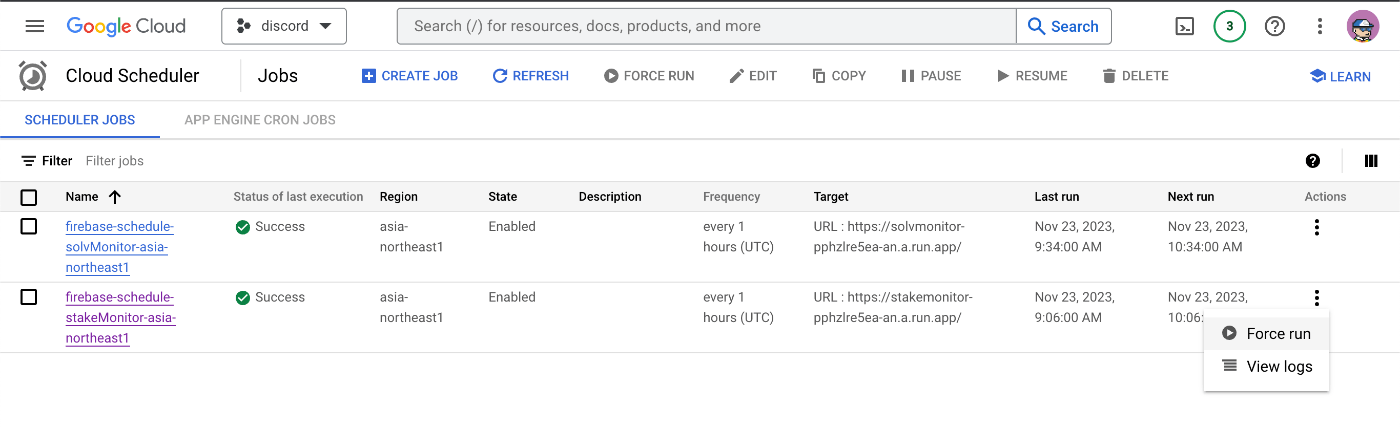Open the main navigation hamburger menu

35,26
